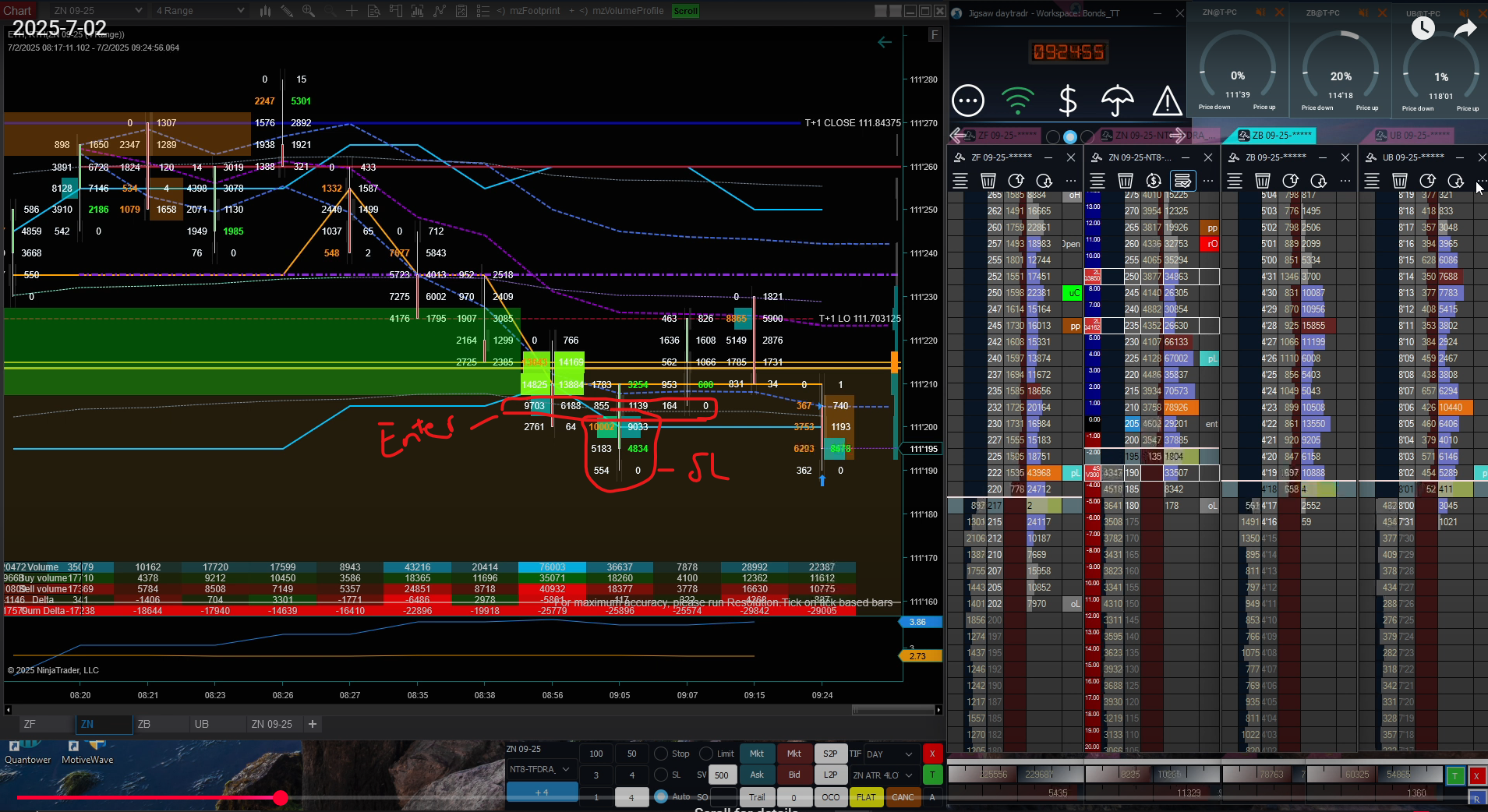The image size is (1488, 812).
Task: Open the 4 Range interval dropdown
Action: tap(200, 11)
